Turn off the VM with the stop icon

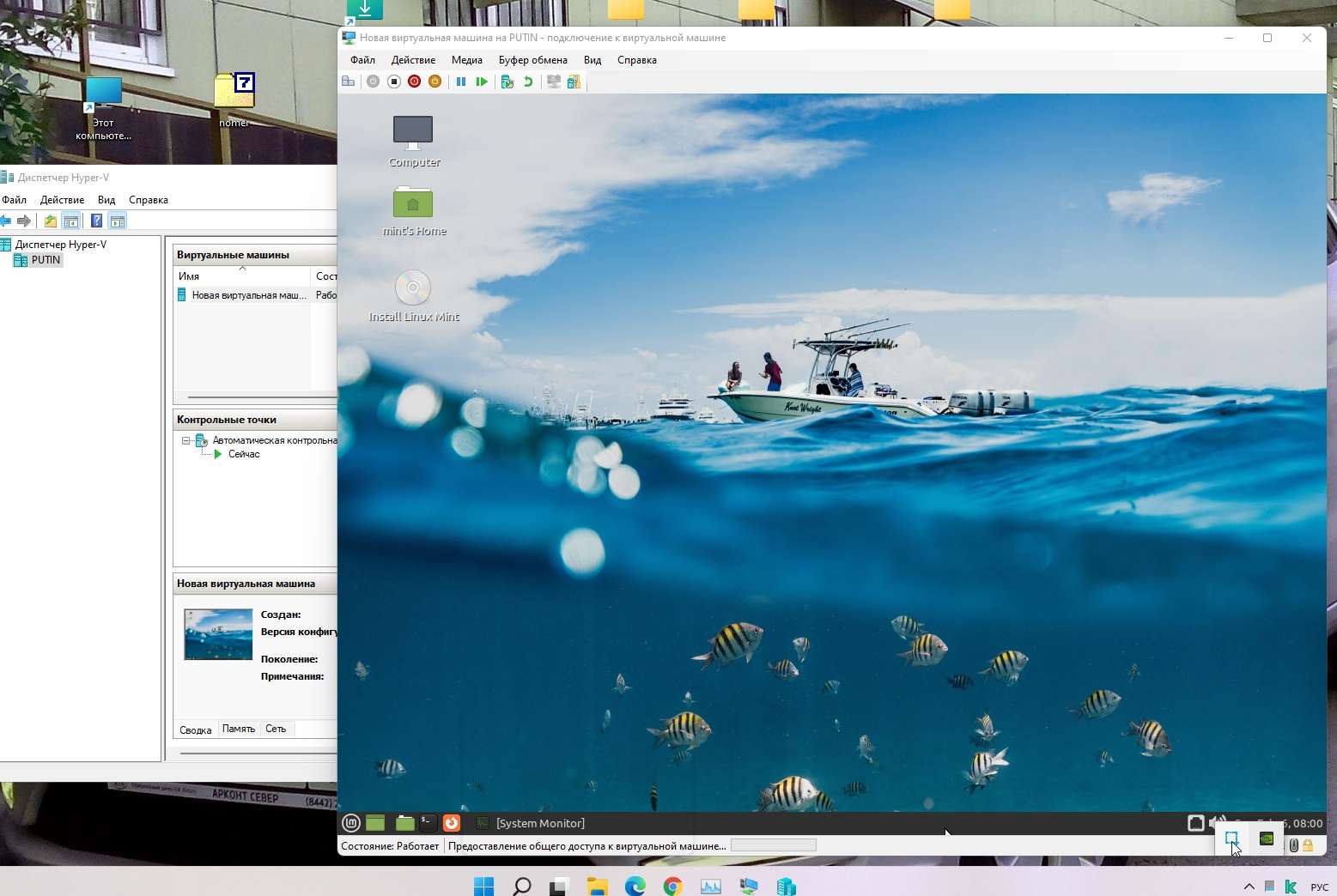[394, 82]
